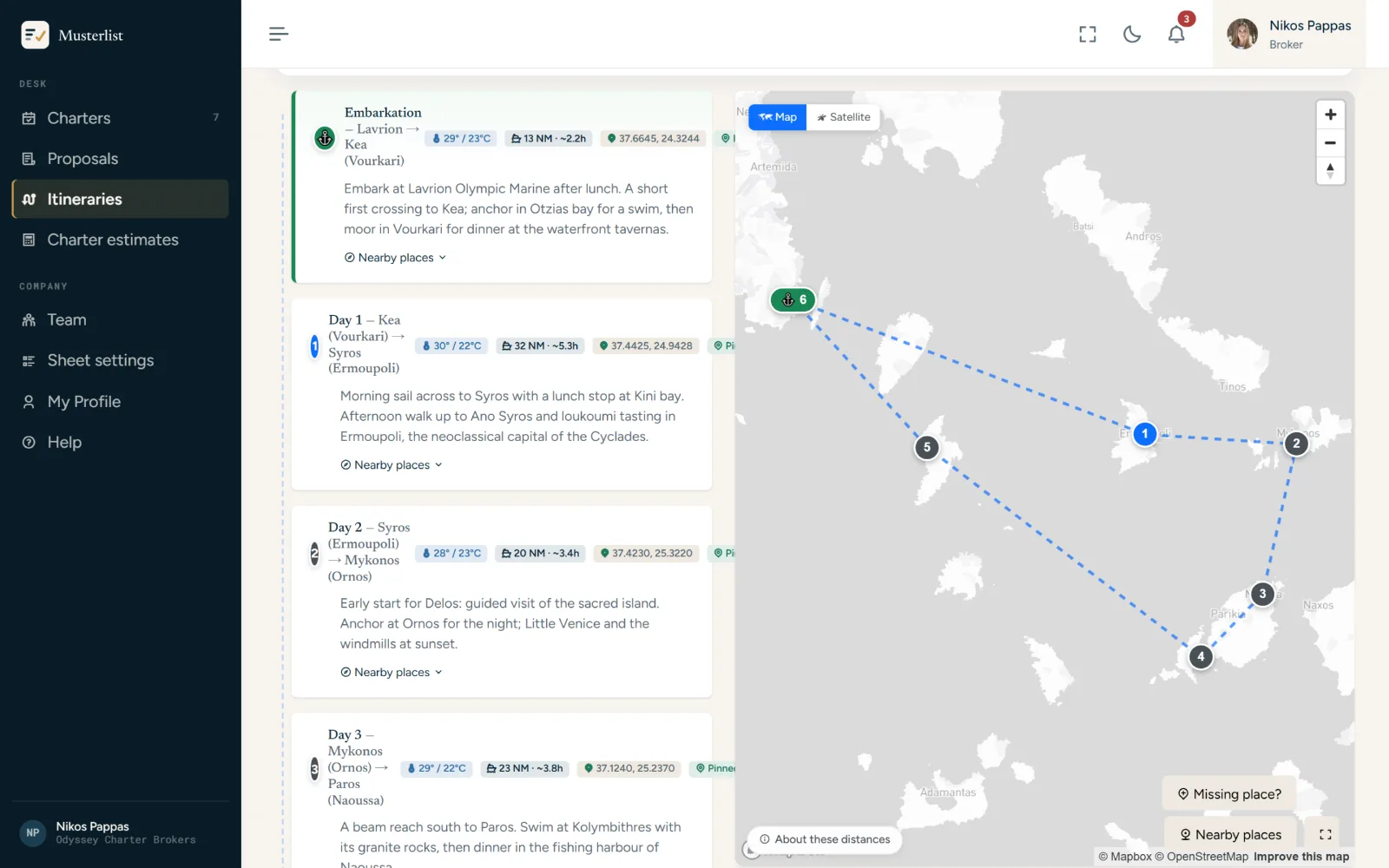This screenshot has width=1389, height=868.
Task: Click the 32 NM · ~5.3h distance chip
Action: tap(540, 345)
